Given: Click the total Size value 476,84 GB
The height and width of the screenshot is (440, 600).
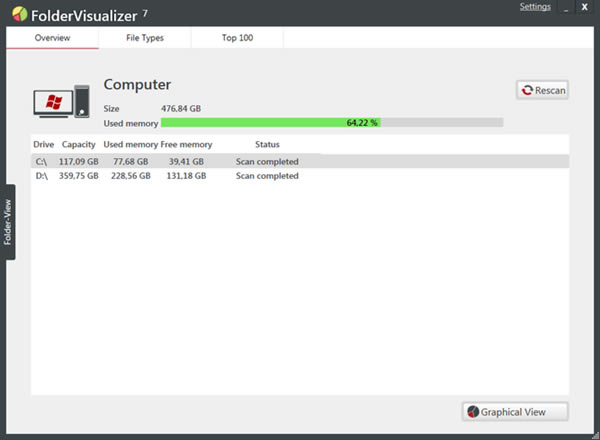Looking at the screenshot, I should point(181,108).
